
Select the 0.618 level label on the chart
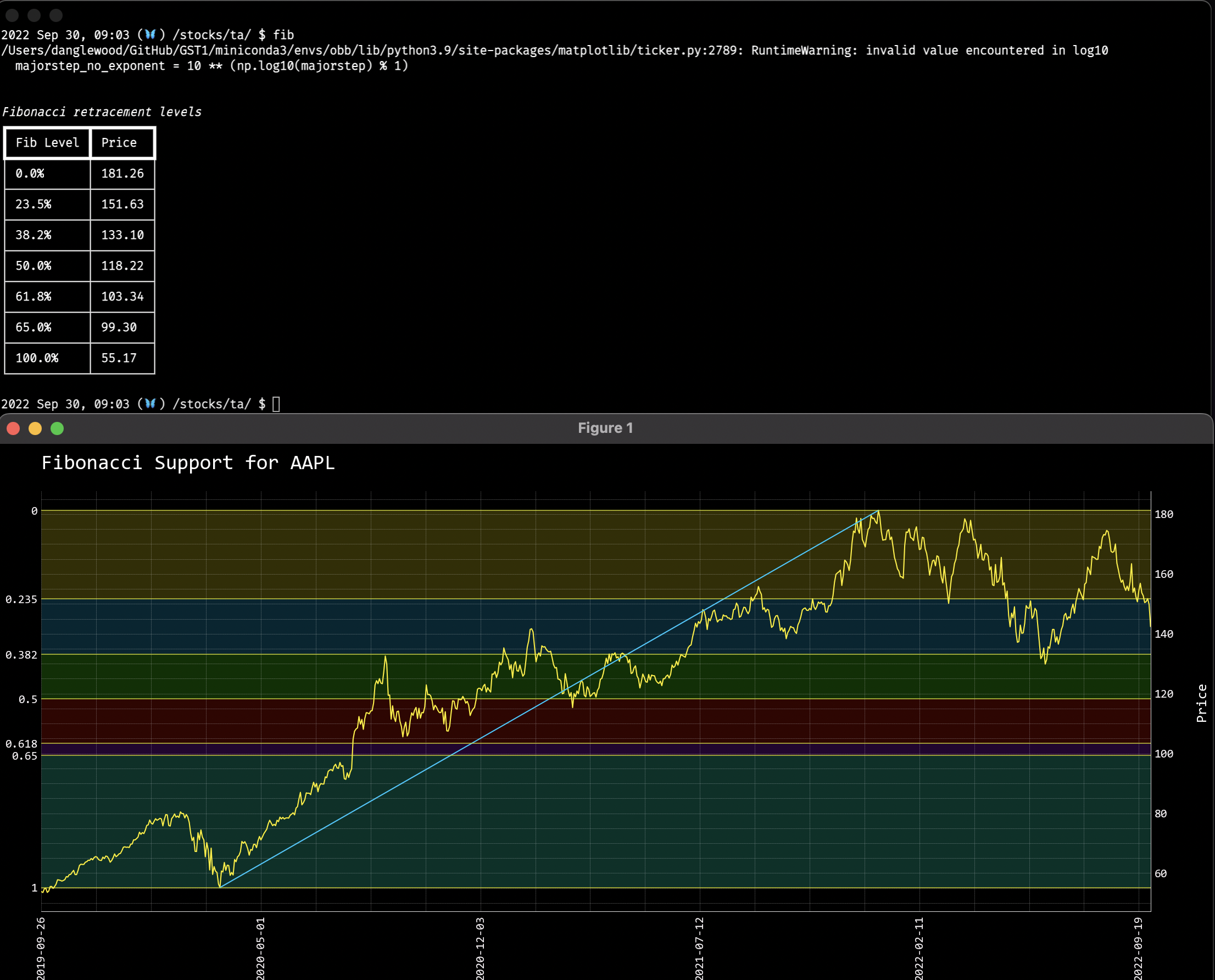pos(22,743)
